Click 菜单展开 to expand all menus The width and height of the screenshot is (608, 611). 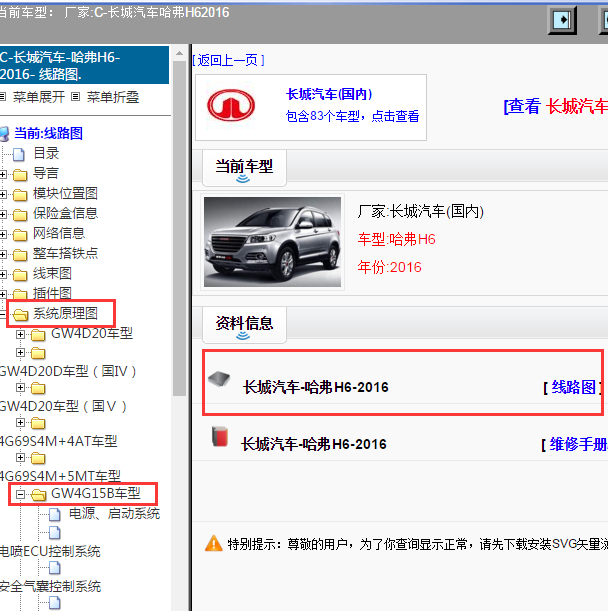click(x=39, y=97)
